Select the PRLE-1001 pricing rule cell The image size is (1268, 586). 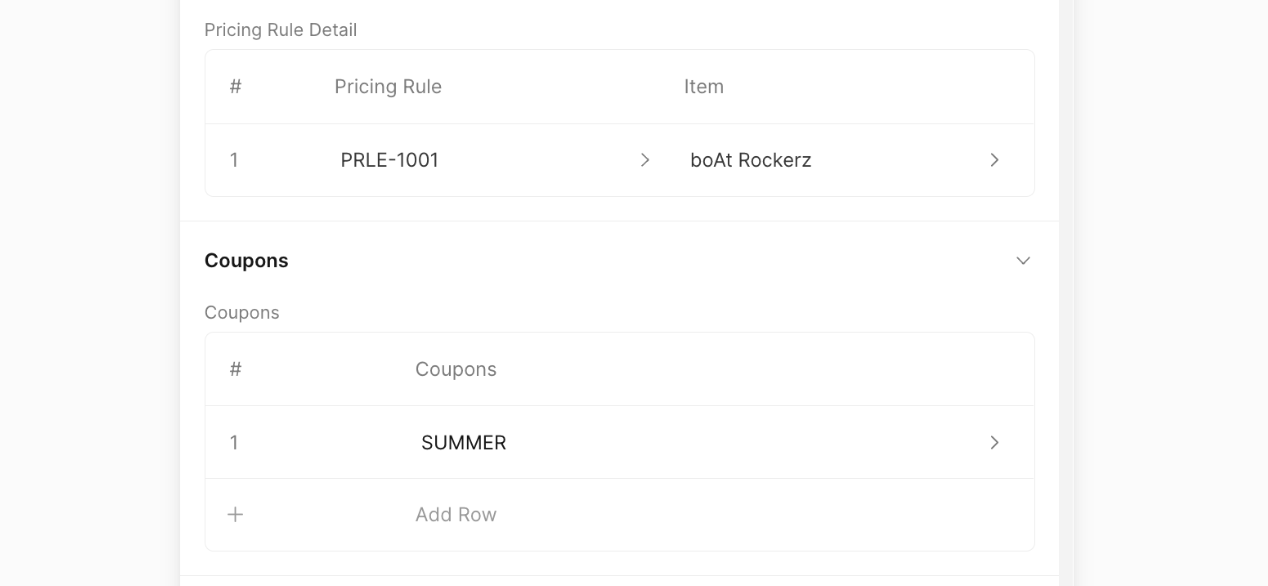[390, 160]
